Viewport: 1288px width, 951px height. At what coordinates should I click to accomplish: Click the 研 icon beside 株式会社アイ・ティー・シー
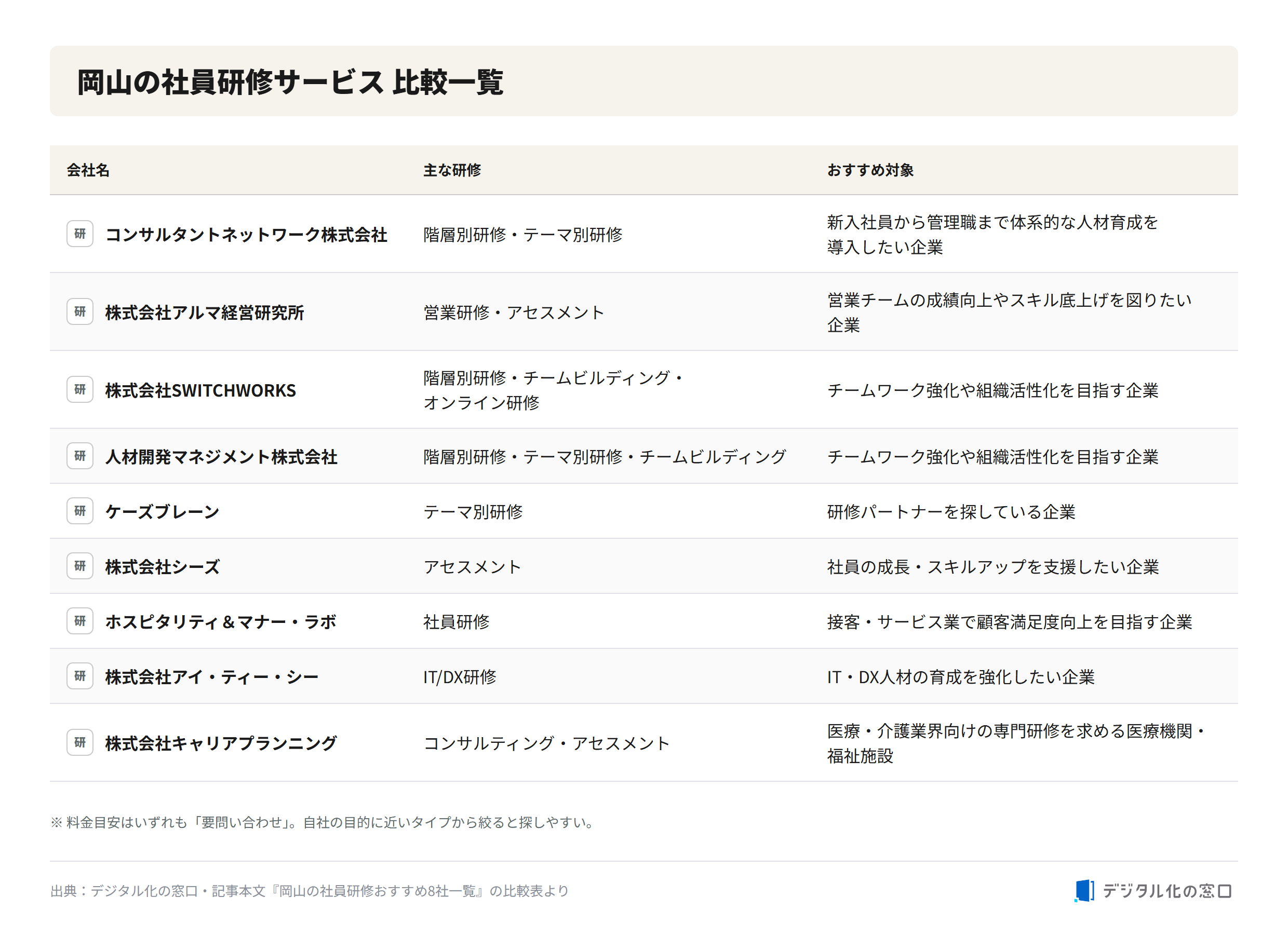80,676
